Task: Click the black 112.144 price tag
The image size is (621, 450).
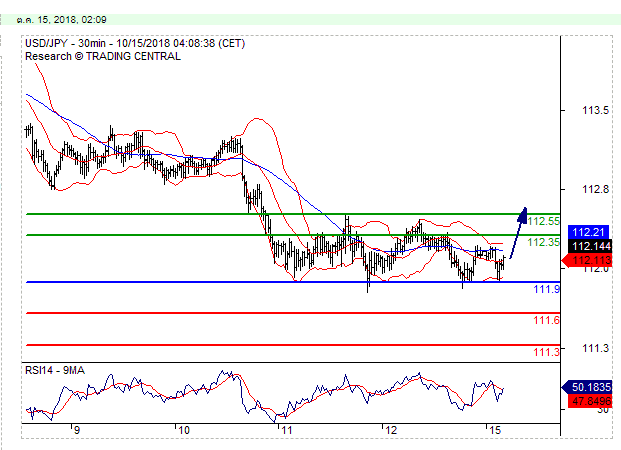Action: pyautogui.click(x=589, y=246)
